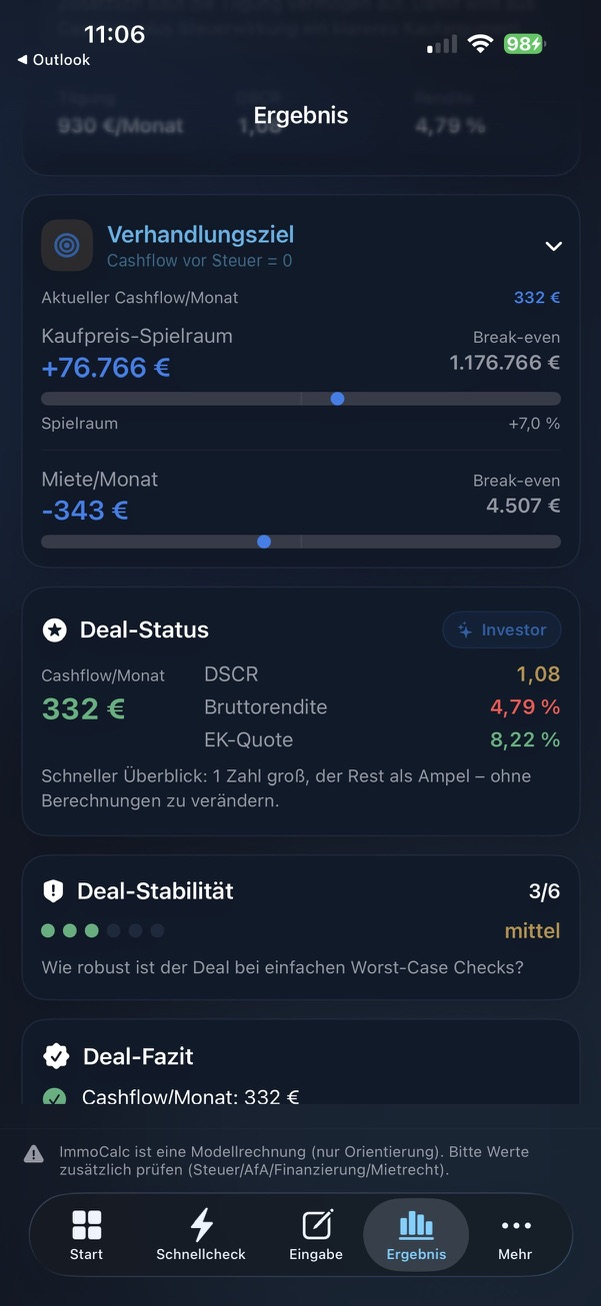Click the Kaufpreis-Spielraum slider handle
Screen dimensions: 601x1306
click(337, 398)
